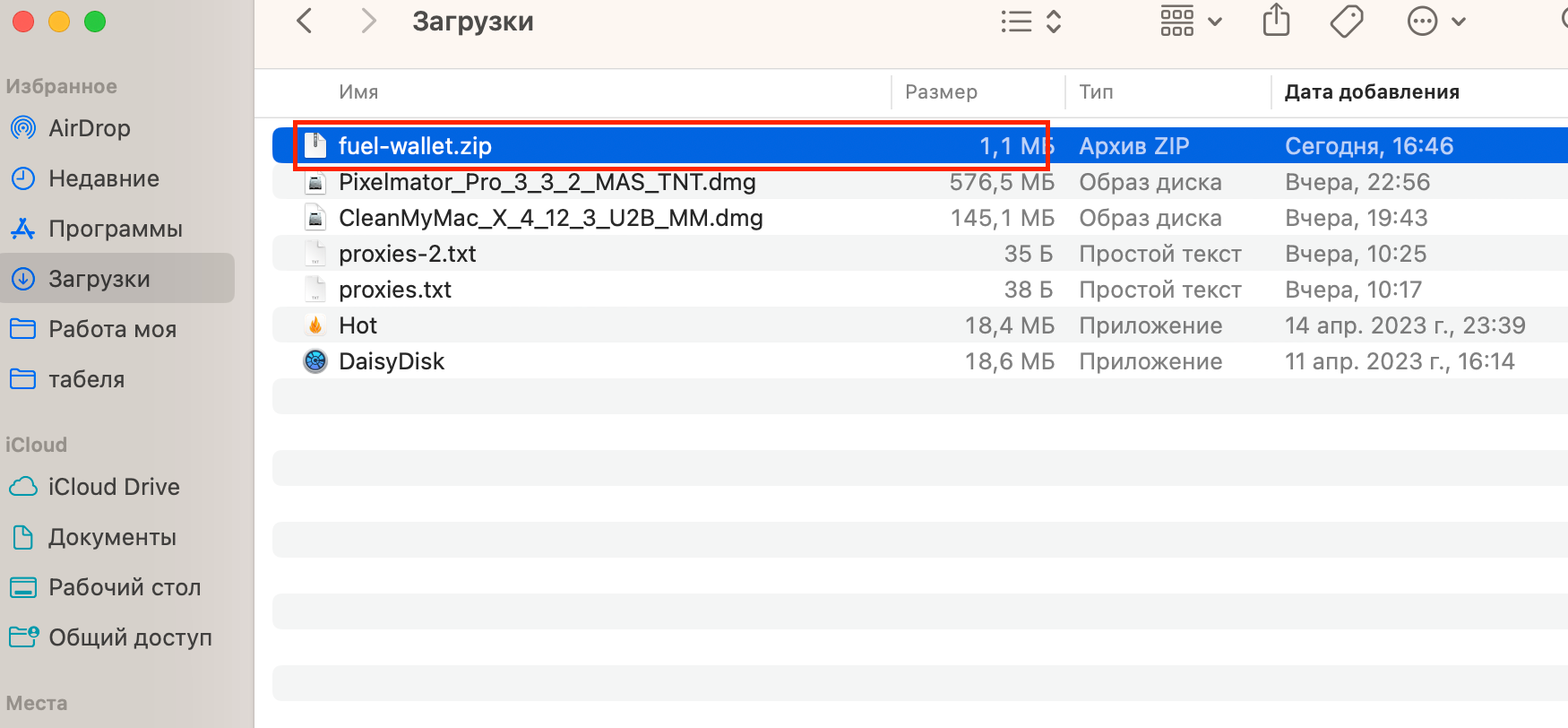Open the list view switcher

pos(1031,21)
